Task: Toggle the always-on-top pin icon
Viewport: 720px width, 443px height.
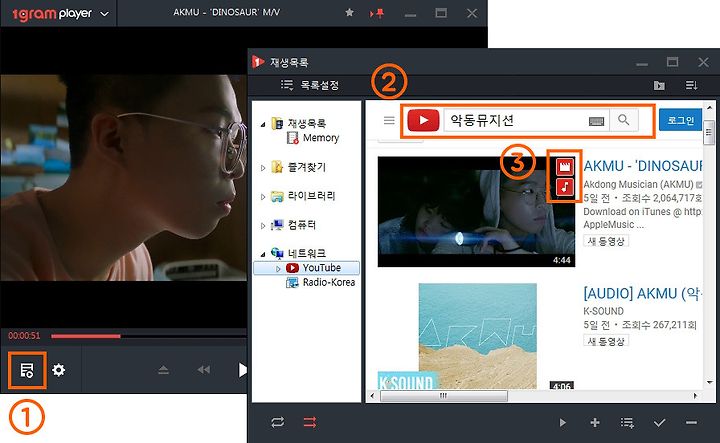Action: tap(377, 14)
